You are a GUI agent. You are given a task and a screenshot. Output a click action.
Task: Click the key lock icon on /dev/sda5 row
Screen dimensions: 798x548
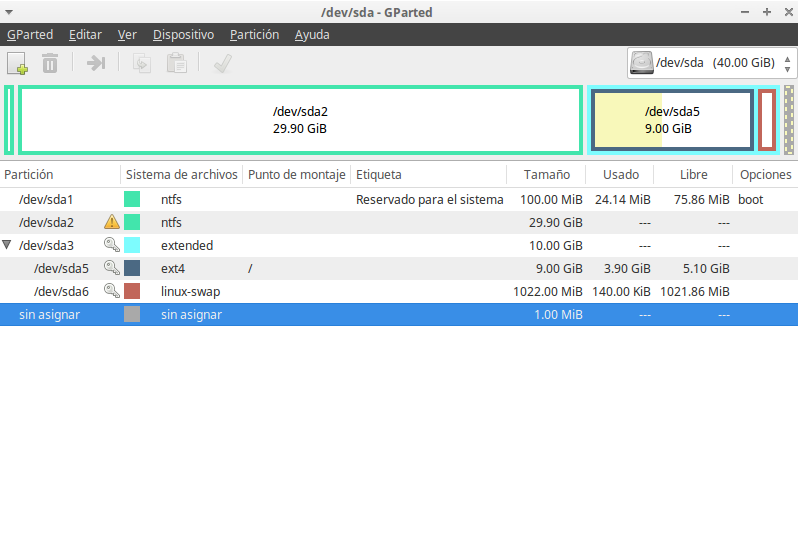pyautogui.click(x=112, y=268)
